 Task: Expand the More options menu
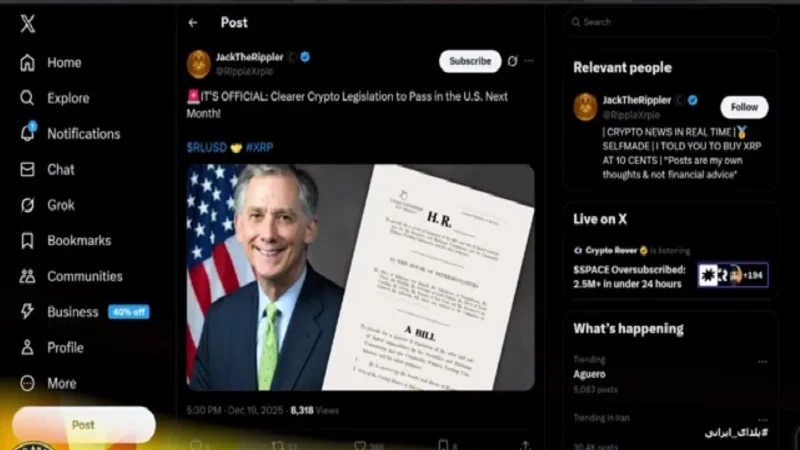pos(61,383)
